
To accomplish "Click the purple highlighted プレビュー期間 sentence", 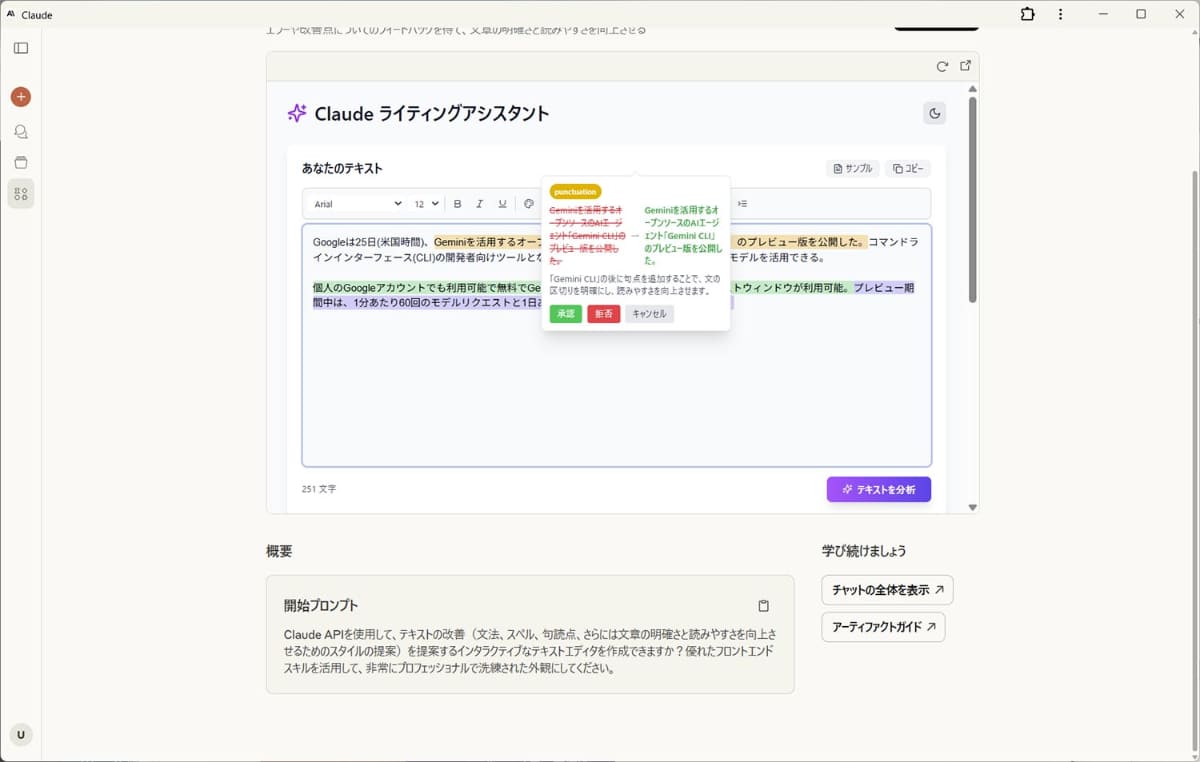I will [x=427, y=303].
